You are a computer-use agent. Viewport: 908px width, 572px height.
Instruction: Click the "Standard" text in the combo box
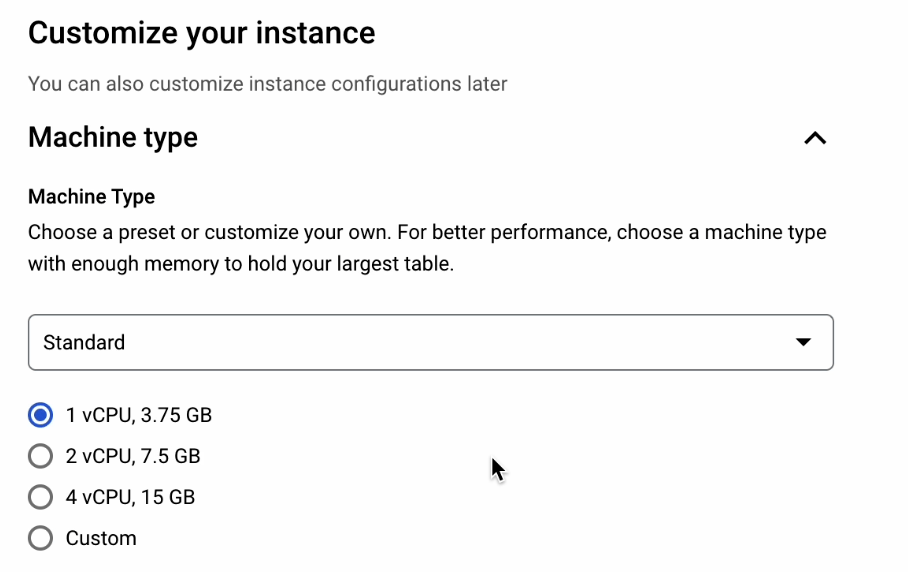coord(84,342)
